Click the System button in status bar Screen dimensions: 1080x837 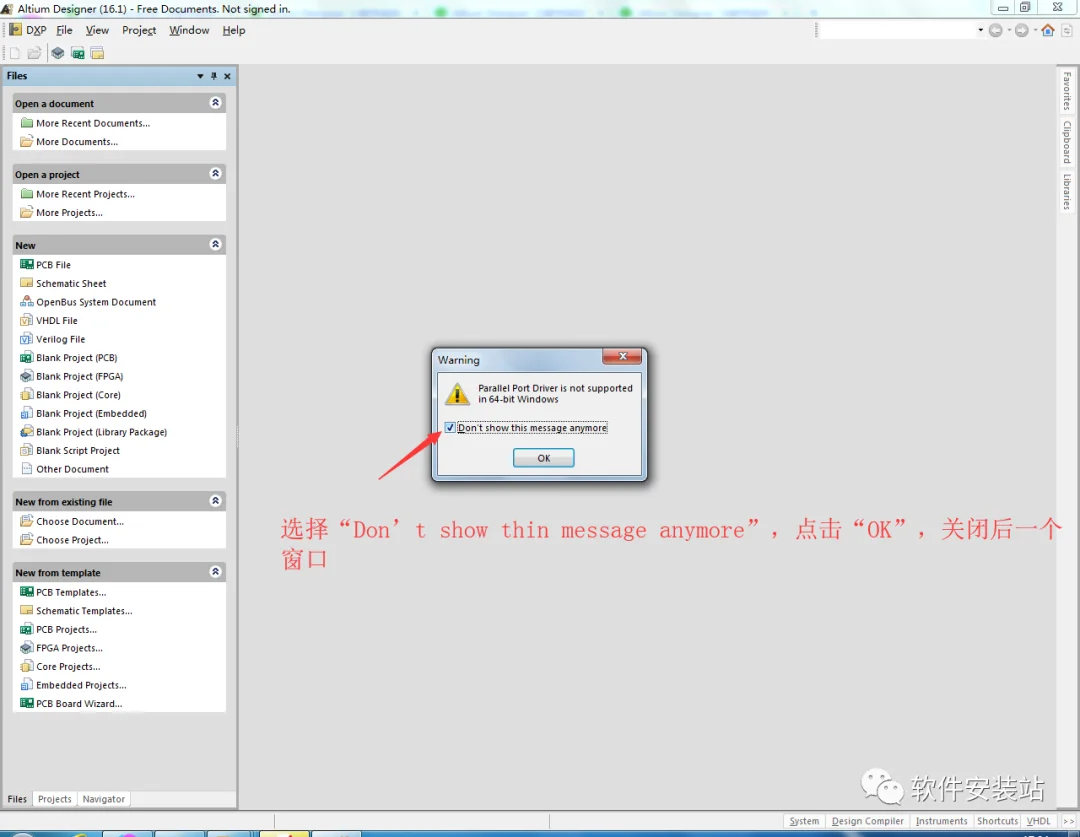[804, 821]
